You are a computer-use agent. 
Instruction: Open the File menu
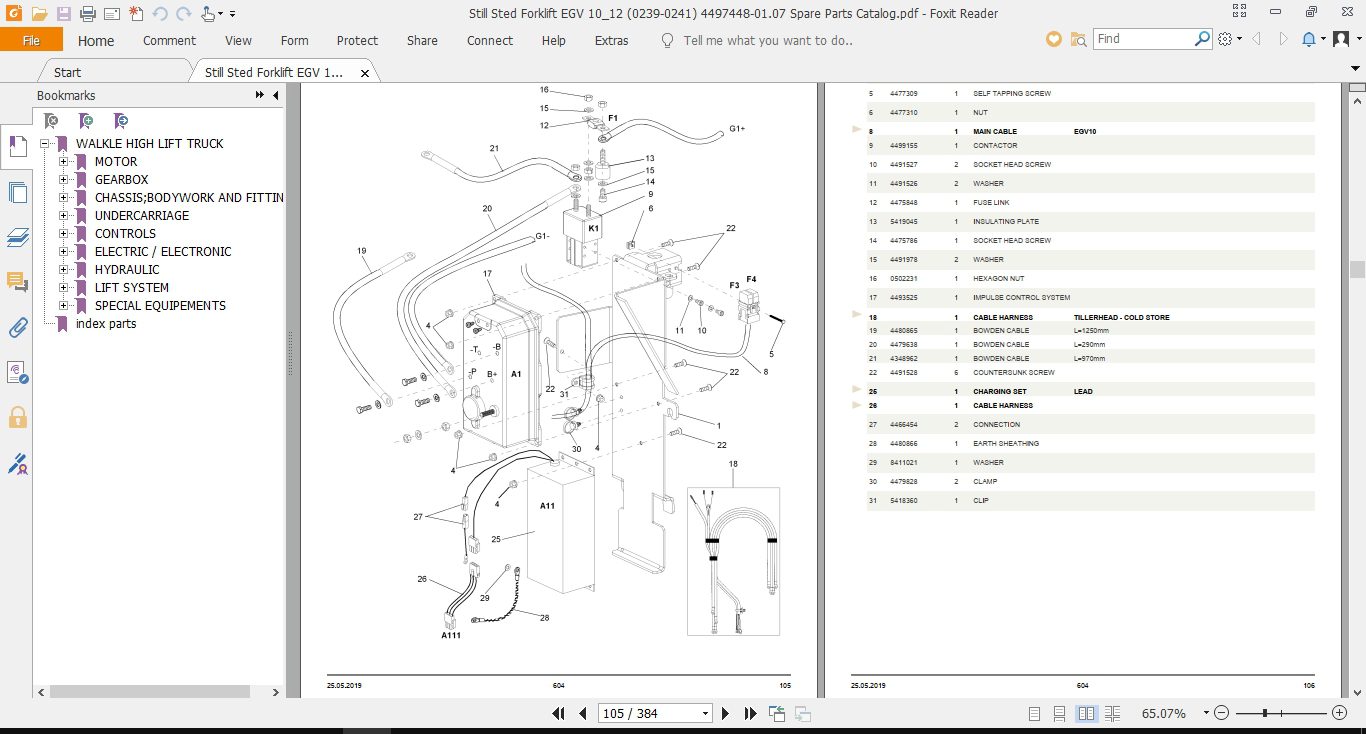pyautogui.click(x=31, y=40)
